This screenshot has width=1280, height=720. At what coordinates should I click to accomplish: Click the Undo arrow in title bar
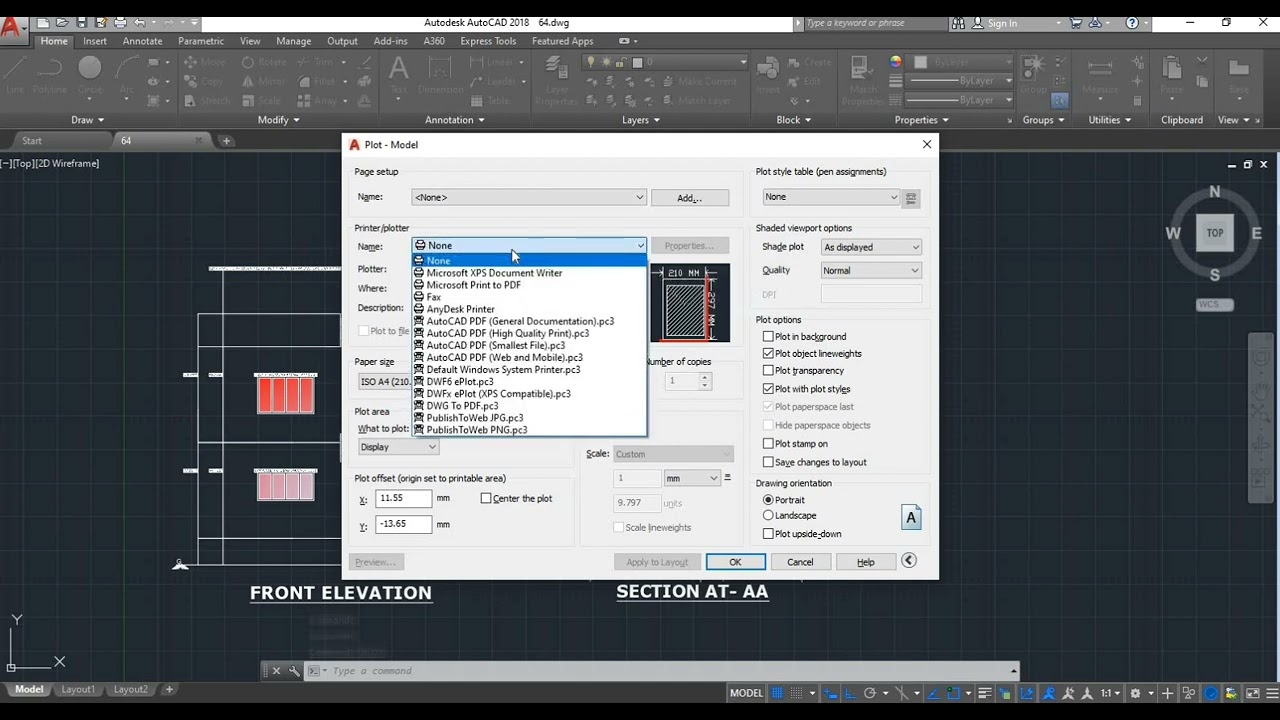click(140, 22)
